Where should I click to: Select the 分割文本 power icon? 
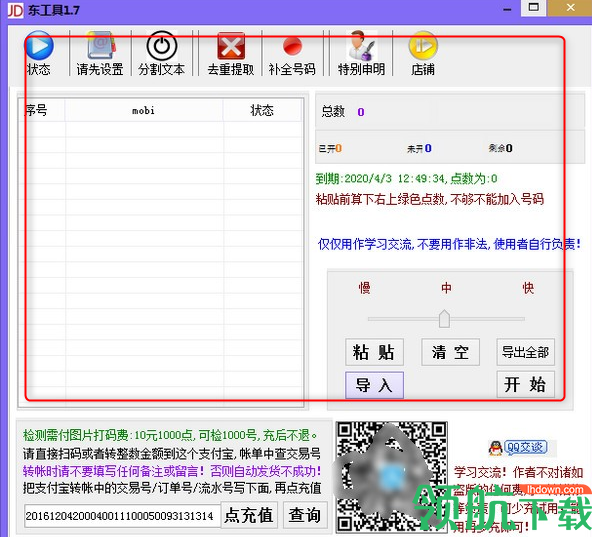(x=162, y=46)
